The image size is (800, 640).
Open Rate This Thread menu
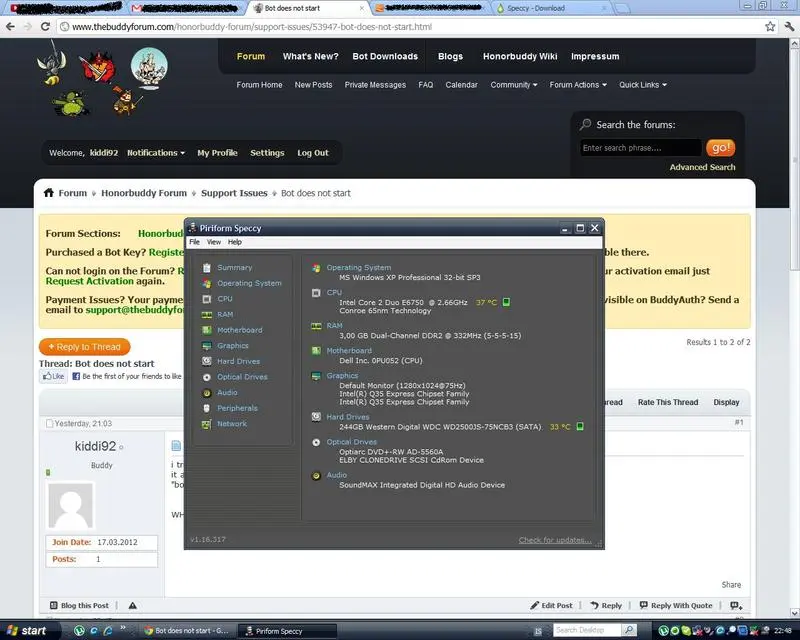click(x=668, y=402)
